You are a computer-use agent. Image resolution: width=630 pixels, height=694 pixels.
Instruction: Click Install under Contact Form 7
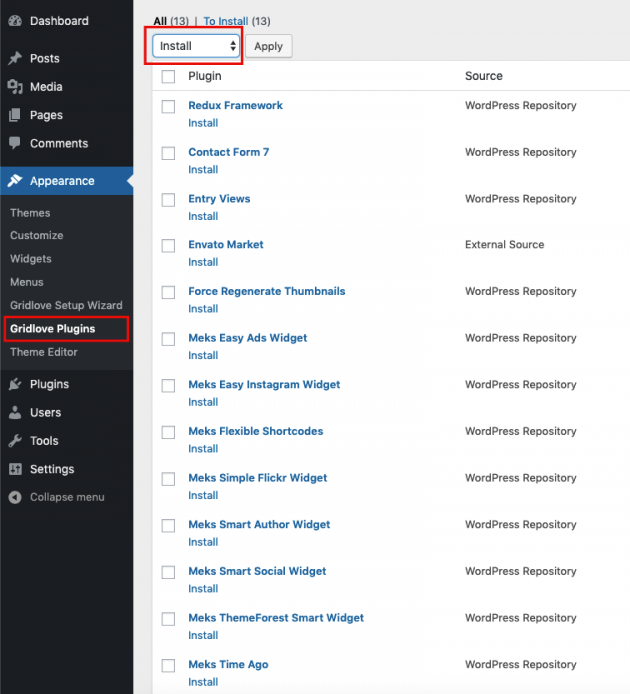(x=203, y=170)
